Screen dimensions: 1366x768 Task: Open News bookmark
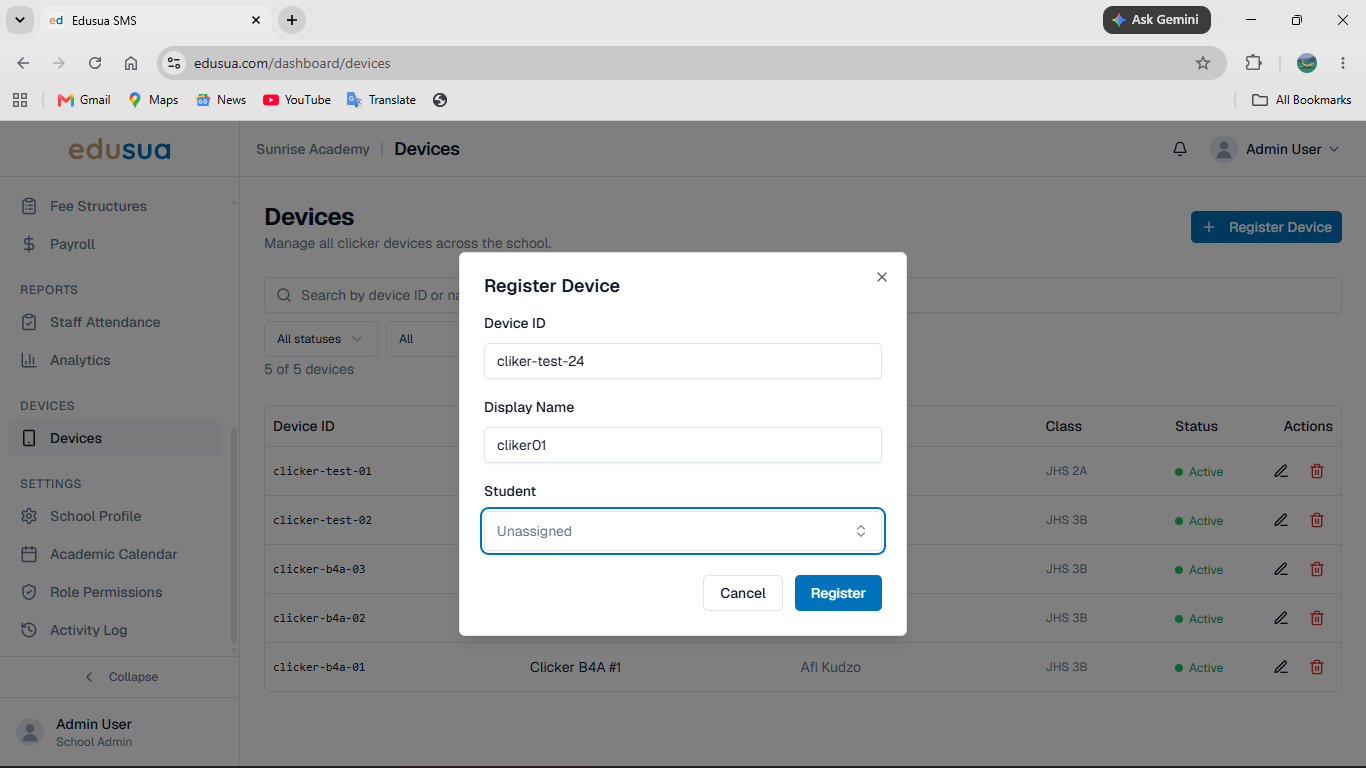pos(221,100)
